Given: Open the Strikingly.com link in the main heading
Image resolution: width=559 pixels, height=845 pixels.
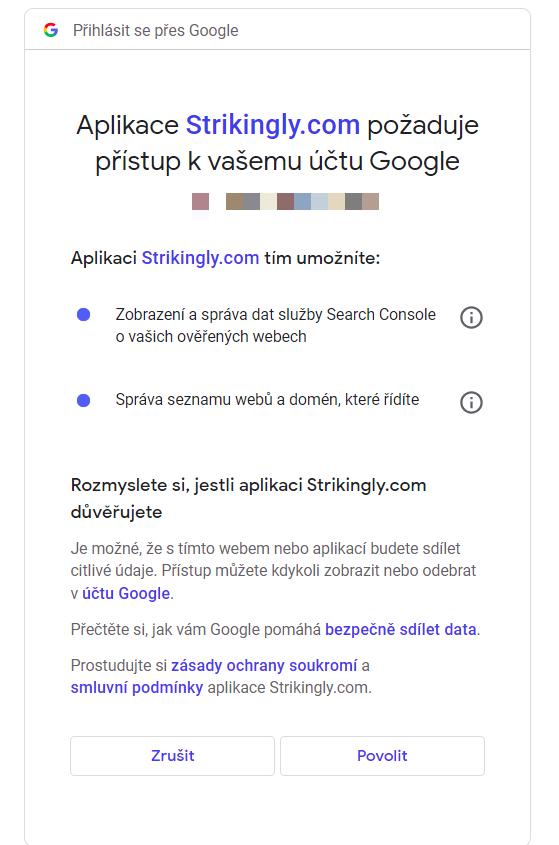Looking at the screenshot, I should point(273,125).
